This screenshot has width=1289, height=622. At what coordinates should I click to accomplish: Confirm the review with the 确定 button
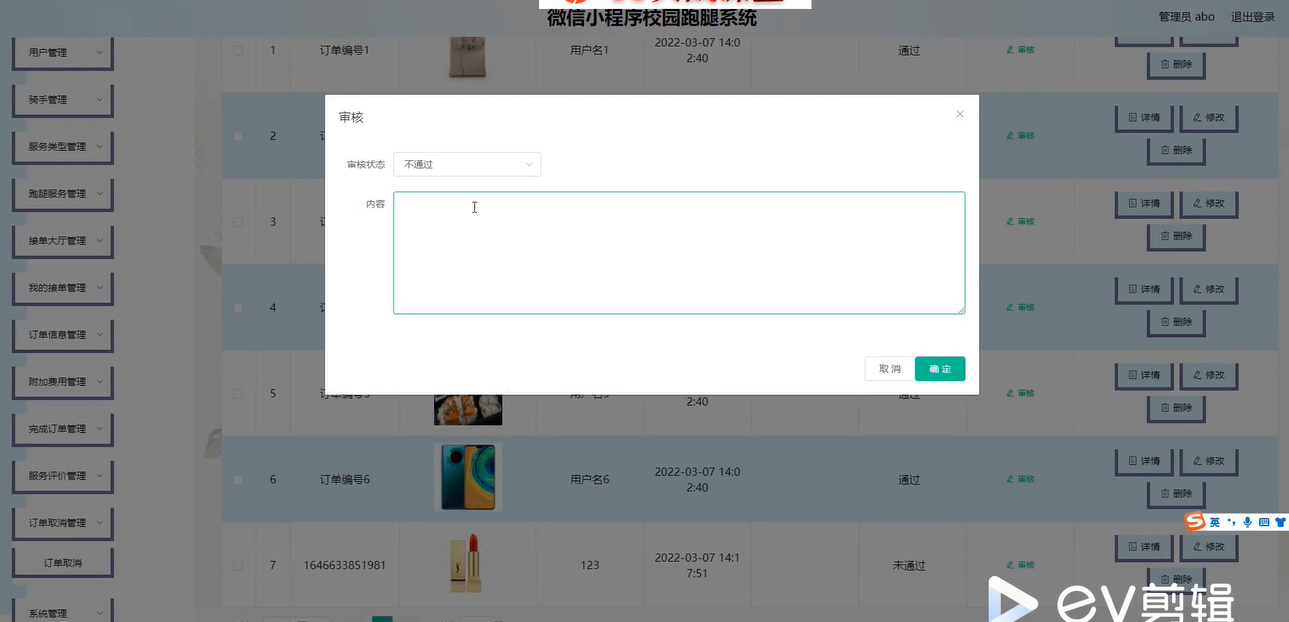click(x=940, y=369)
